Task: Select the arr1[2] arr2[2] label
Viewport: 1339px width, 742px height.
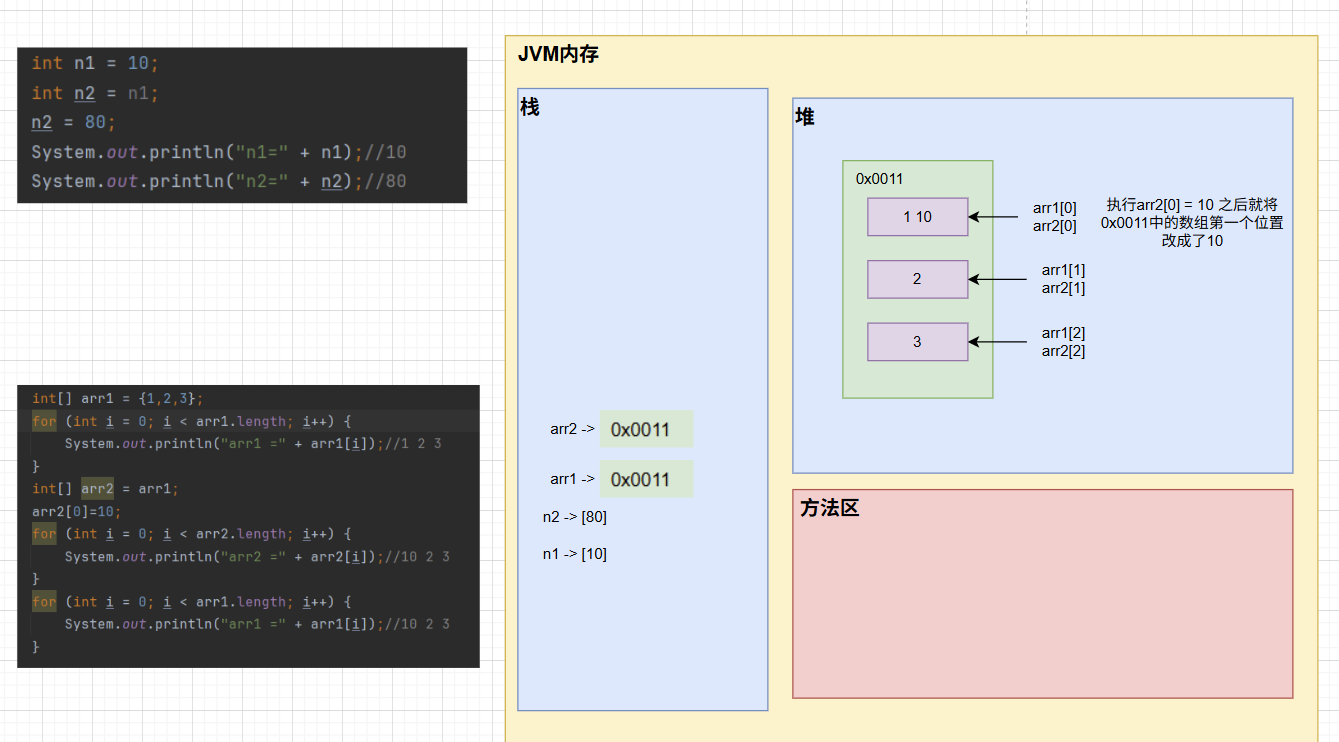Action: click(x=1063, y=342)
